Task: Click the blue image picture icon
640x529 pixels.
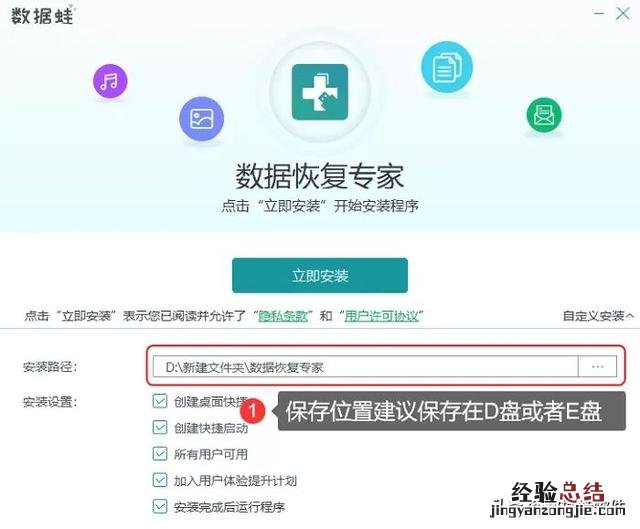Action: point(202,119)
